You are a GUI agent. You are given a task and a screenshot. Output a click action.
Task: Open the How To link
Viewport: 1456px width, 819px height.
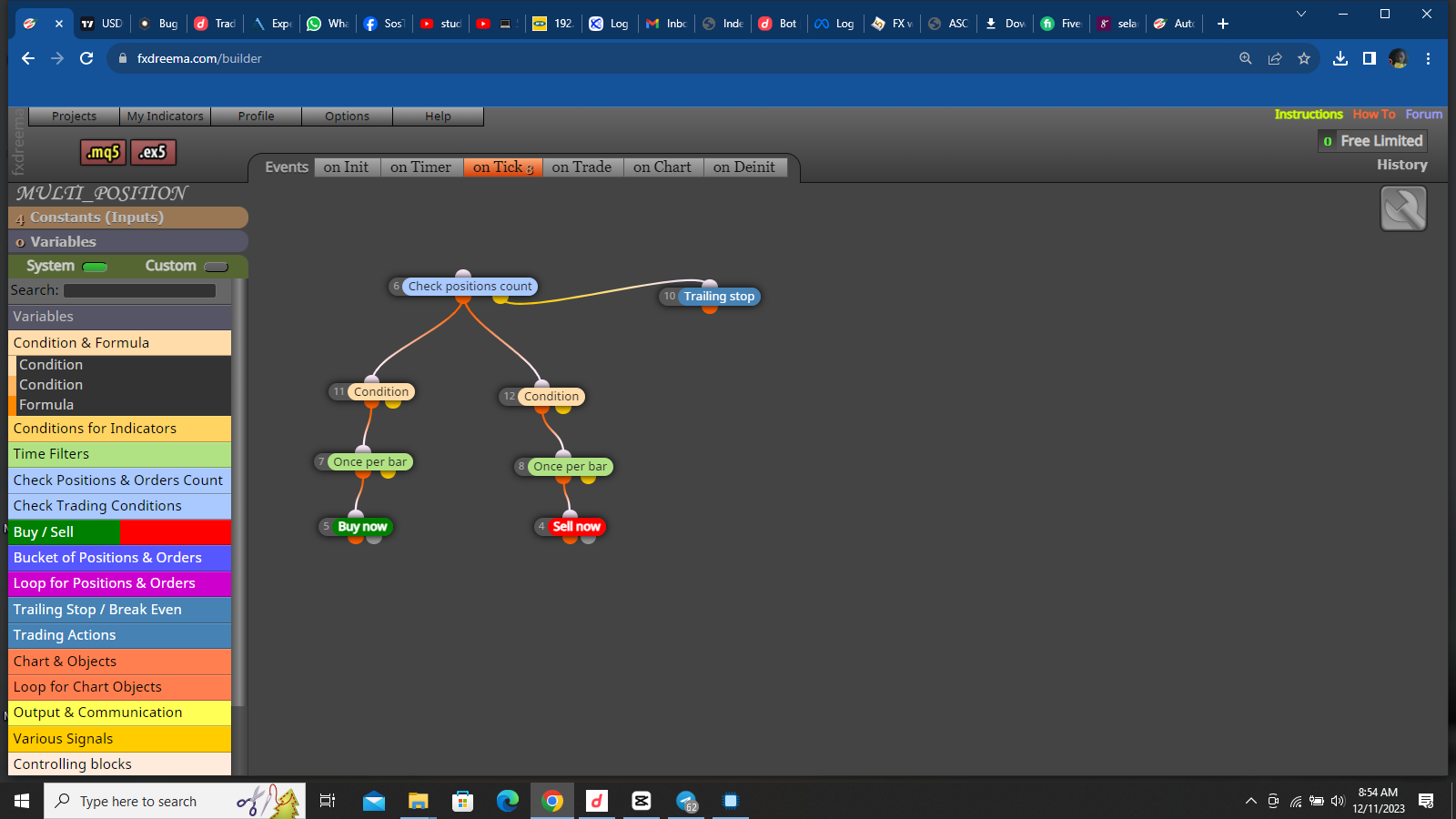coord(1374,115)
